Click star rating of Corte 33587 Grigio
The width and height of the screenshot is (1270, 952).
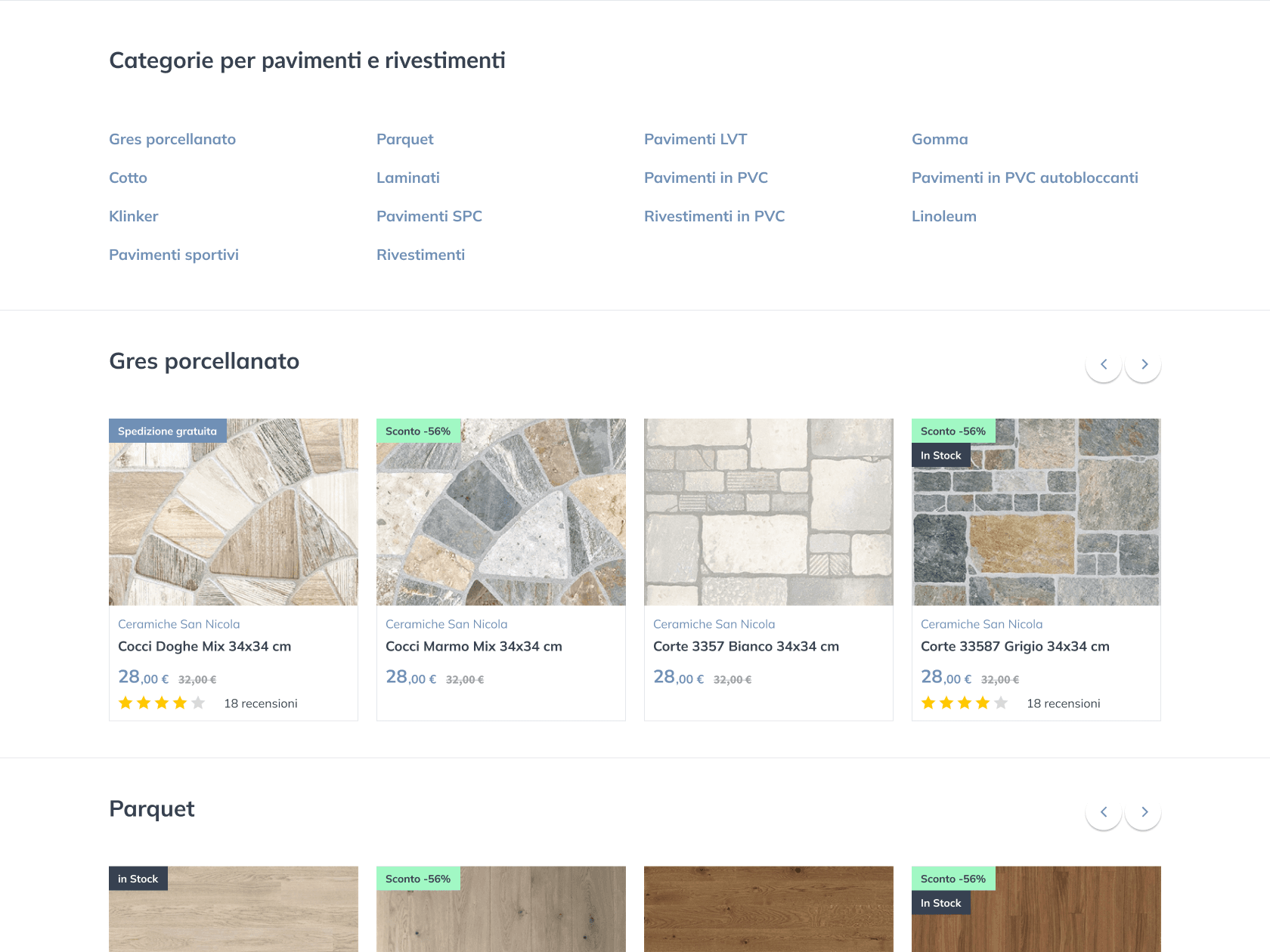point(965,703)
